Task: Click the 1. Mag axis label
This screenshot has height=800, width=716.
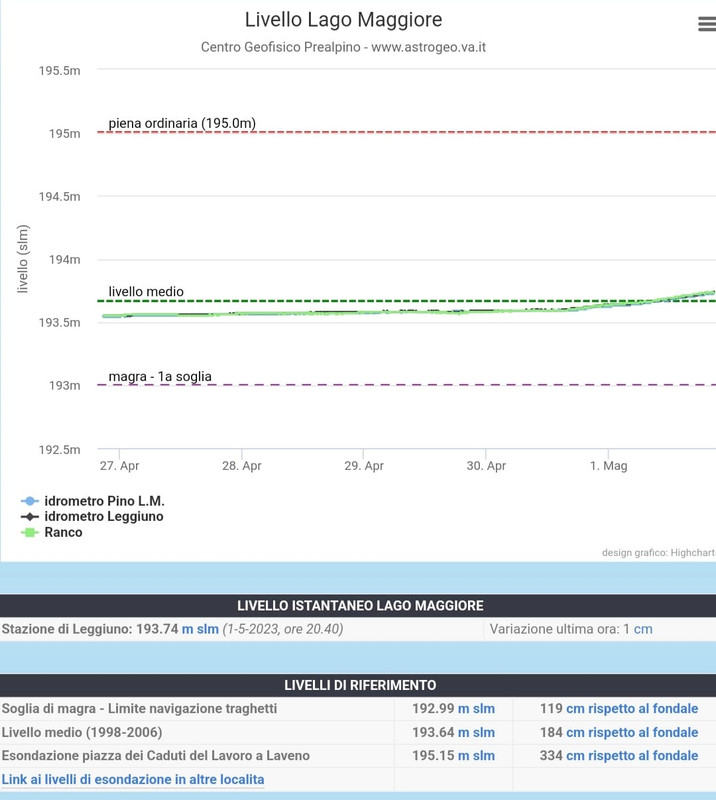Action: 608,466
